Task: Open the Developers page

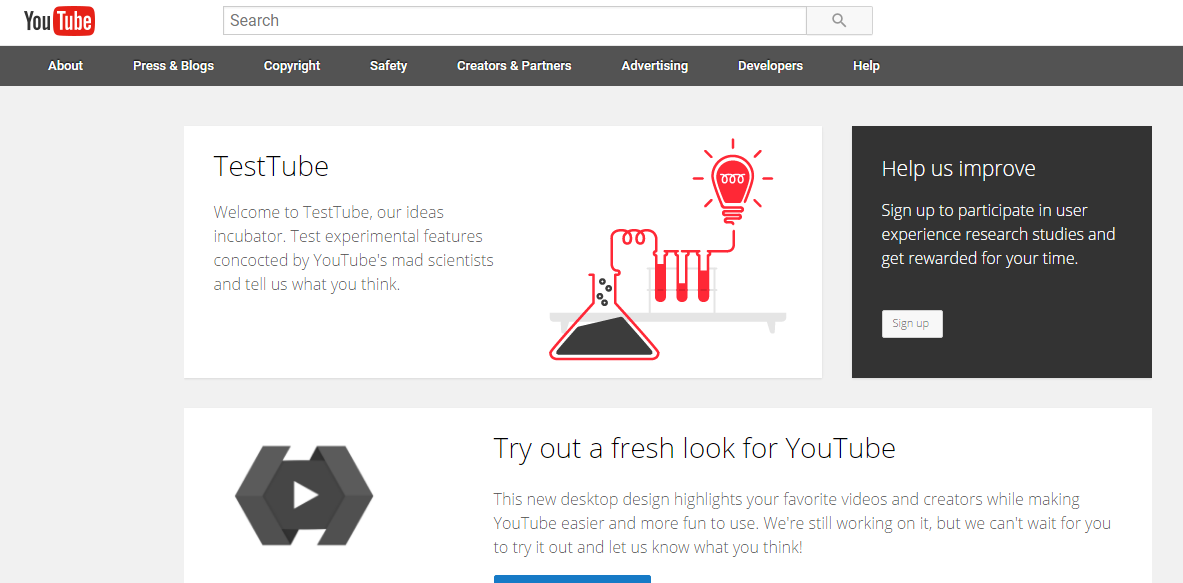Action: [770, 66]
